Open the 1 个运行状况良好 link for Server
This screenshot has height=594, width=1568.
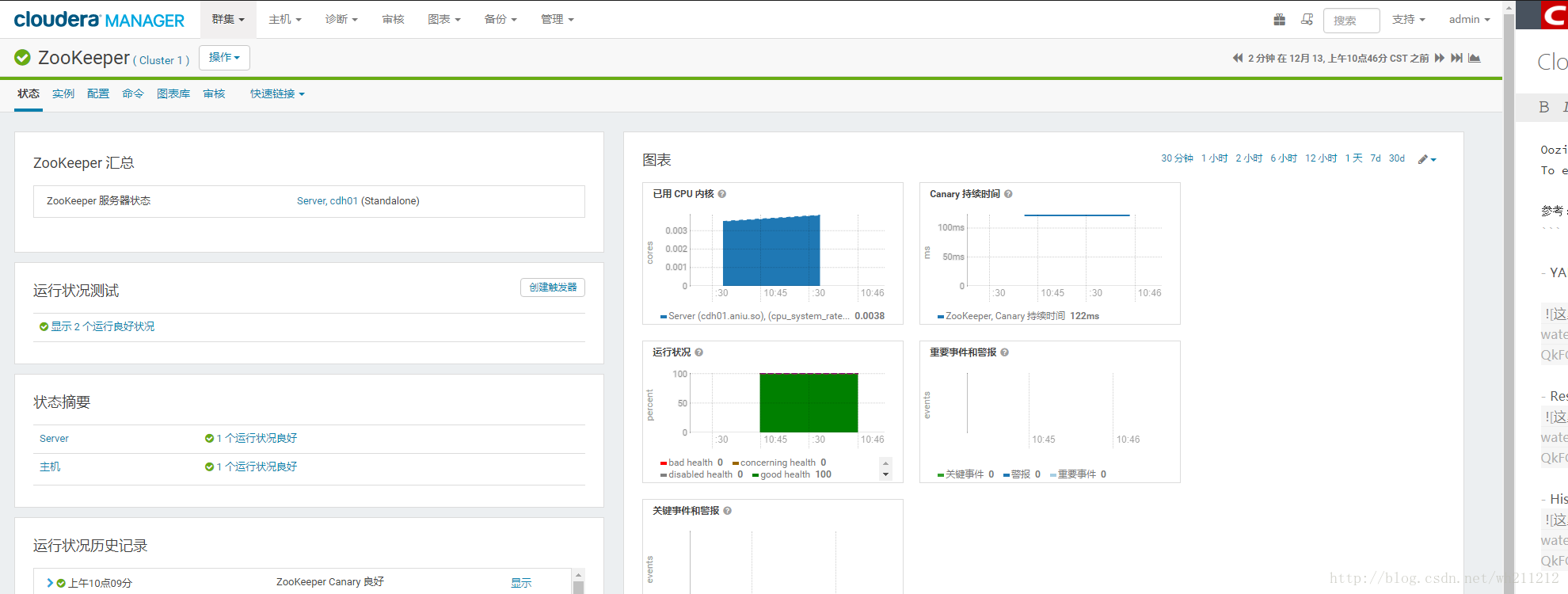[x=257, y=438]
